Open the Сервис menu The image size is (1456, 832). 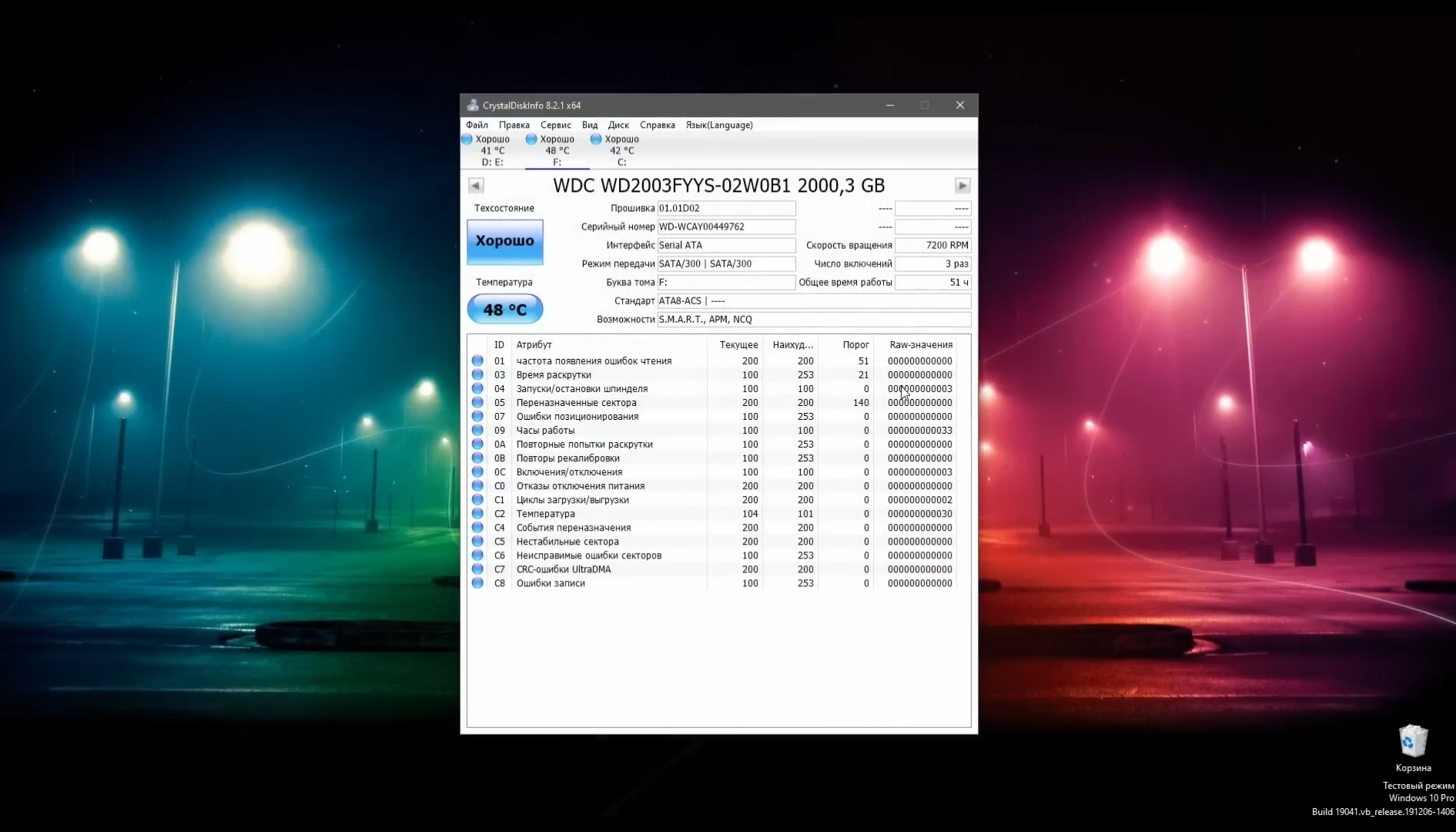pos(556,125)
